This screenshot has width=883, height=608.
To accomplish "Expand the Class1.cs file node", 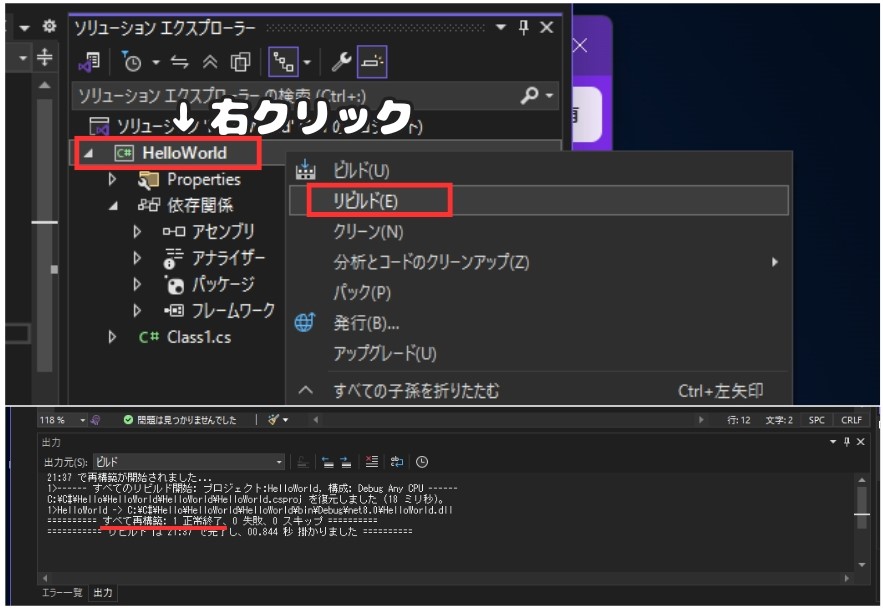I will (112, 337).
